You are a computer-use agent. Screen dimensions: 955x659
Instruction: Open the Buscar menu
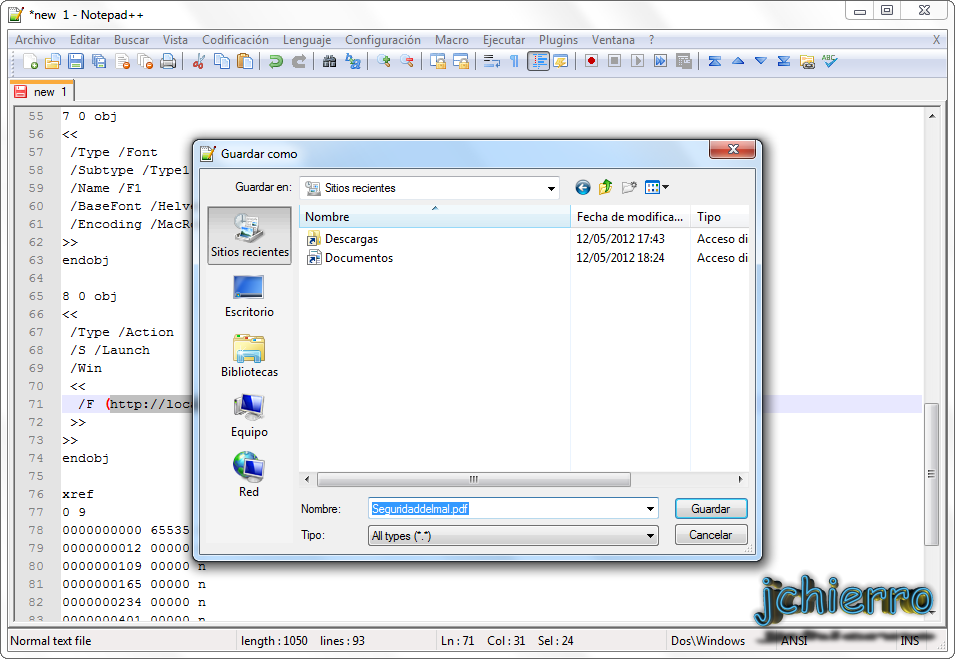click(x=132, y=40)
